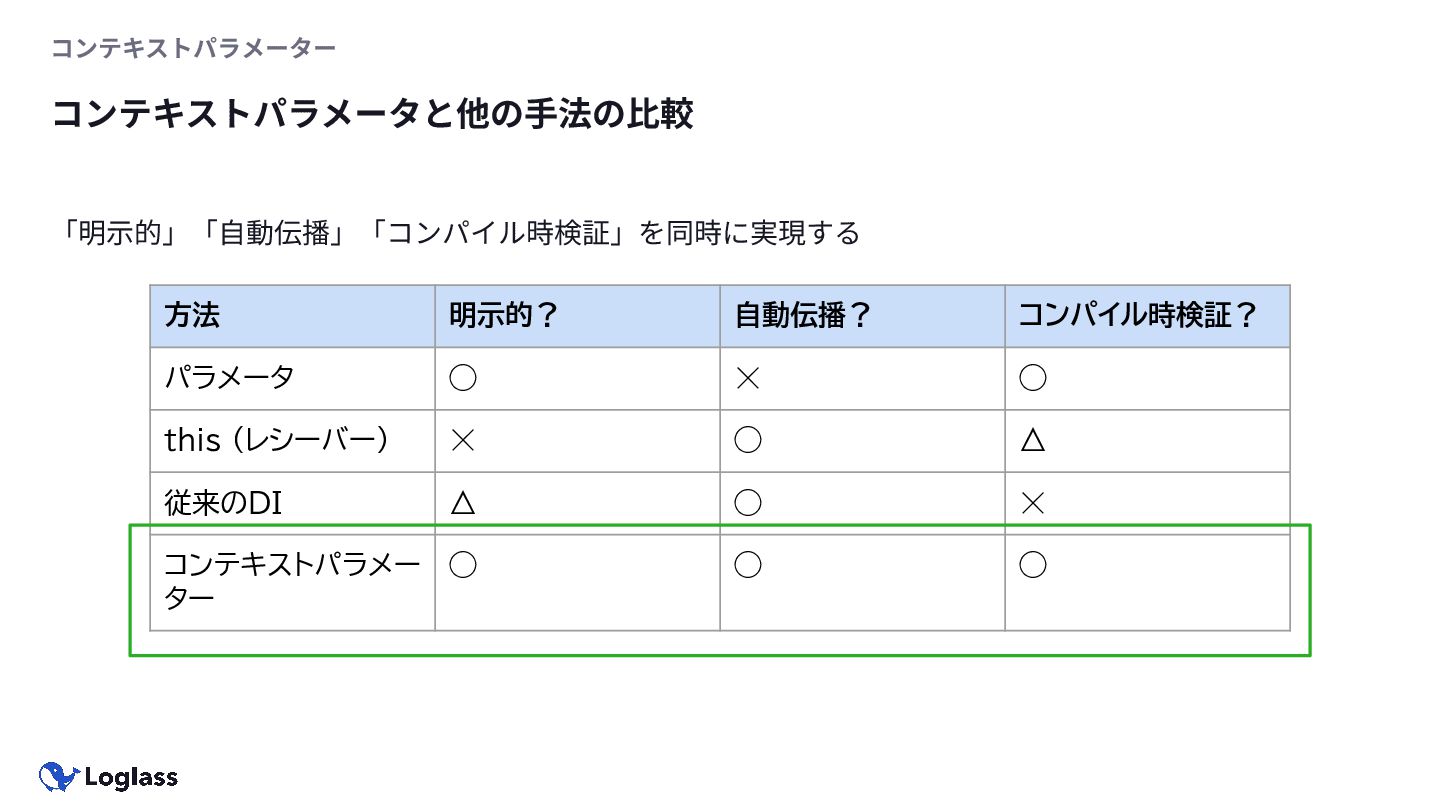Select the 従来のDI row label
Viewport: 1440px width, 810px height.
(x=223, y=503)
